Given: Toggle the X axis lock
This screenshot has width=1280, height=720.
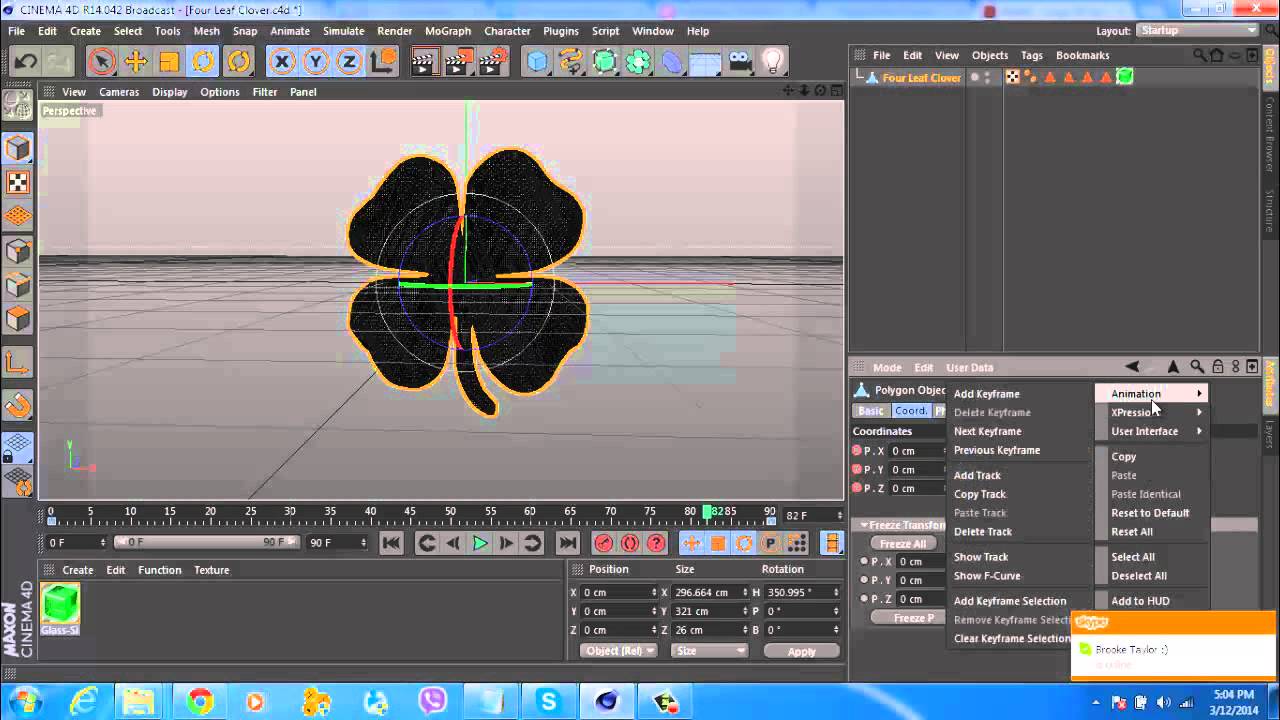Looking at the screenshot, I should [x=282, y=62].
